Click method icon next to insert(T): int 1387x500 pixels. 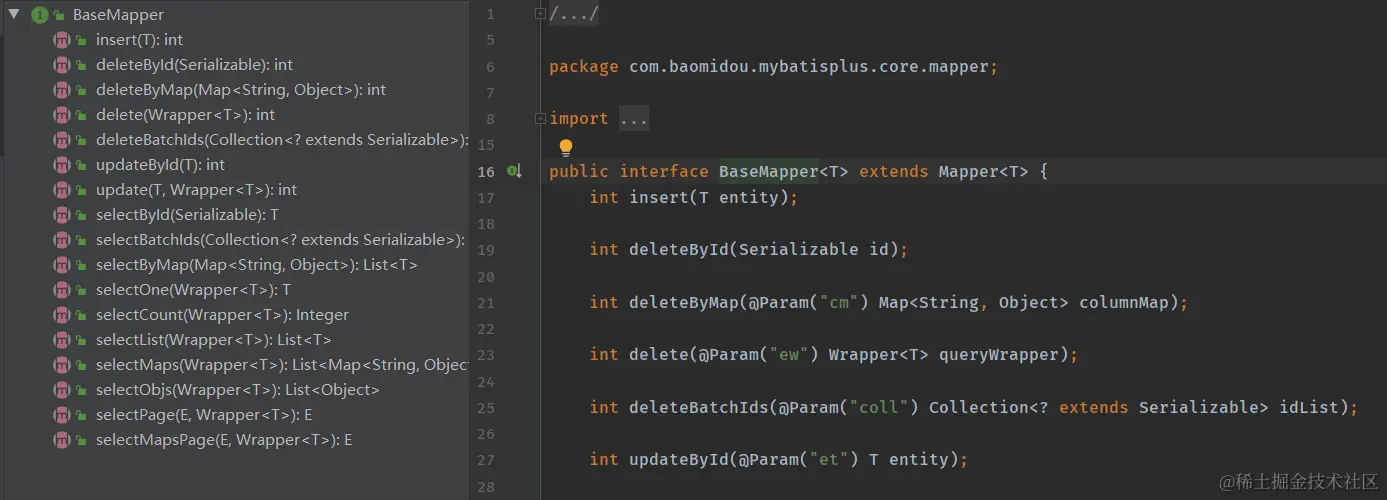(62, 40)
